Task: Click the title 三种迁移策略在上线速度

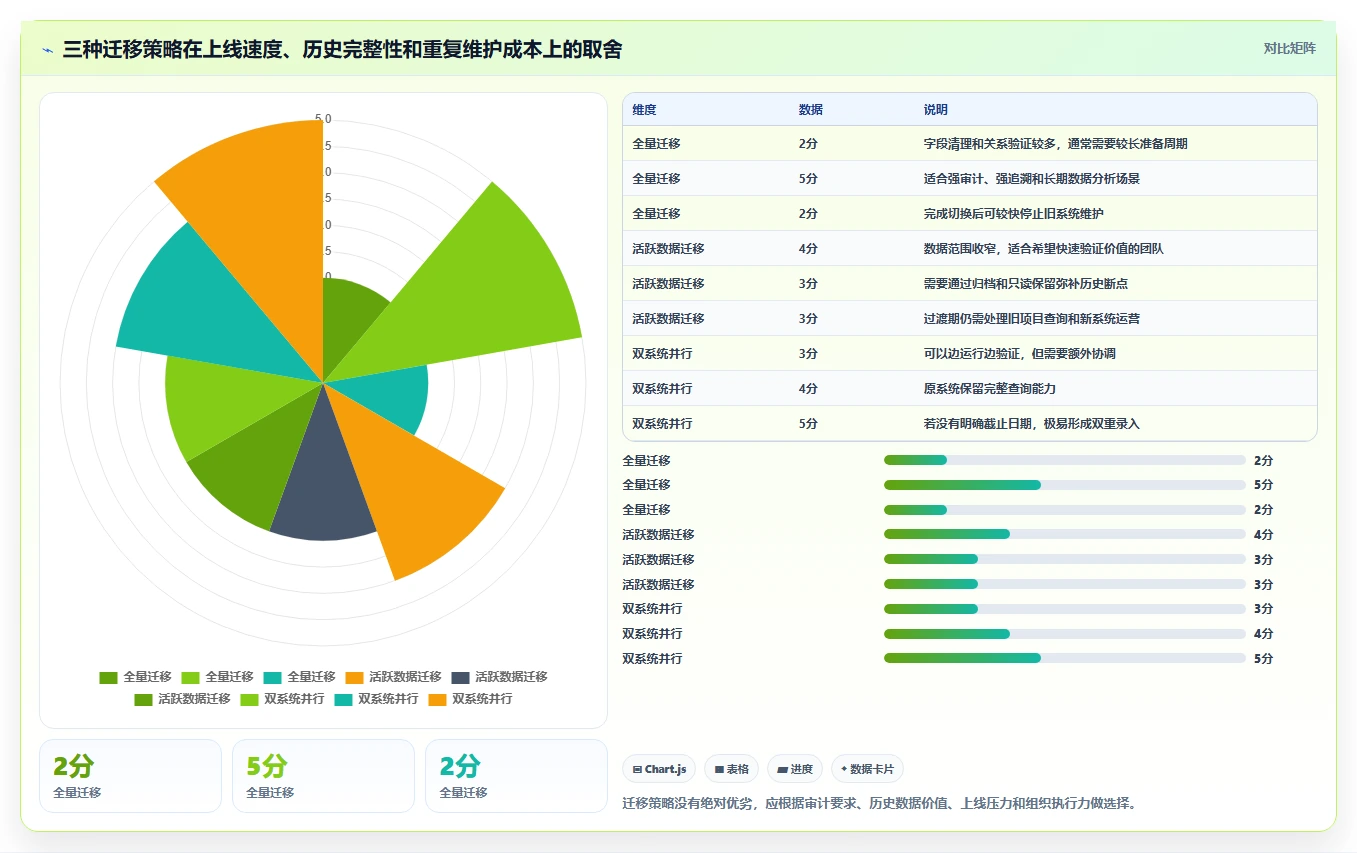Action: point(342,49)
